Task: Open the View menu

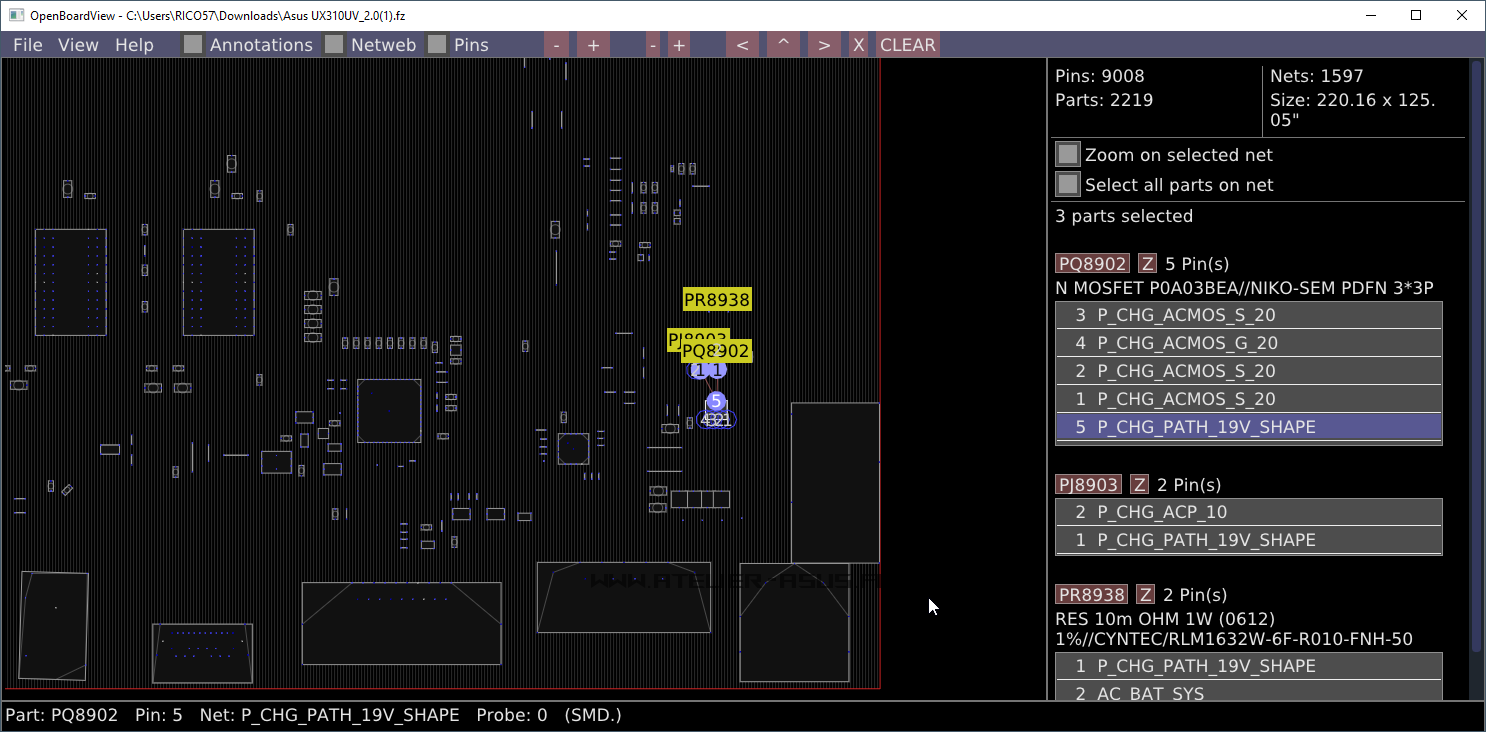Action: tap(78, 45)
